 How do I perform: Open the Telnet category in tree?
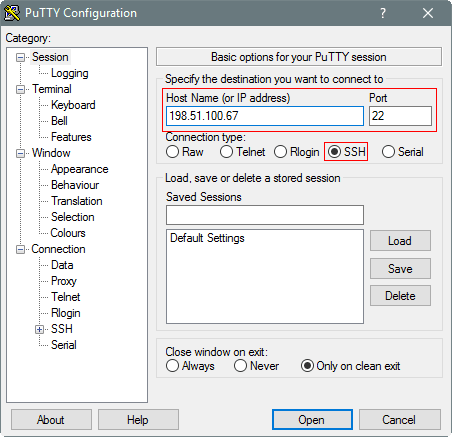66,297
